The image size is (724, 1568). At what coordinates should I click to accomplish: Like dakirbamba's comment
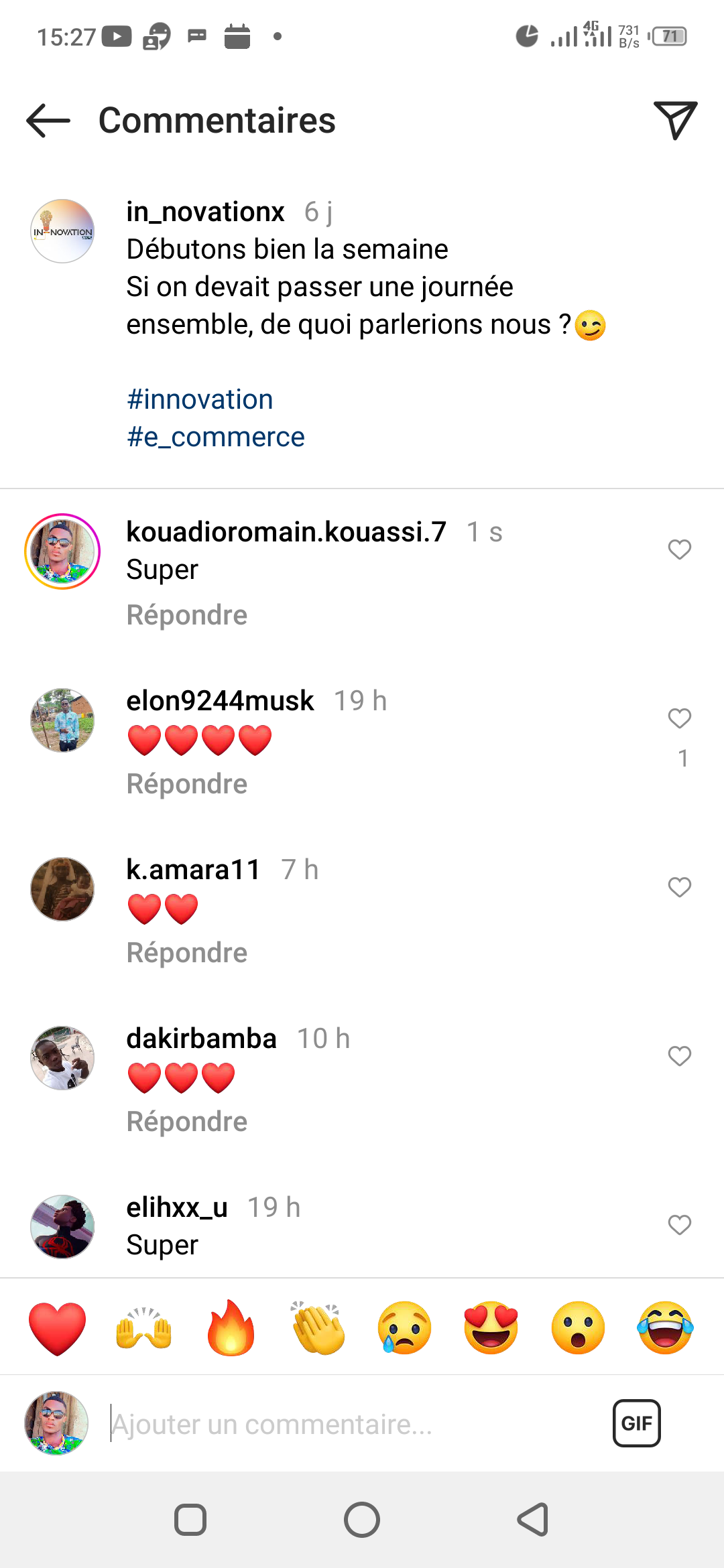[679, 1056]
